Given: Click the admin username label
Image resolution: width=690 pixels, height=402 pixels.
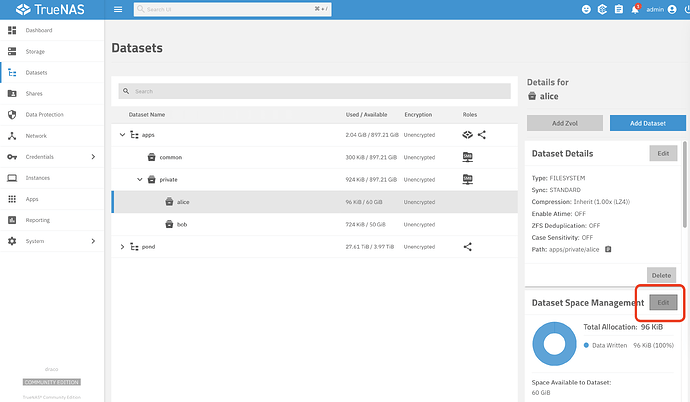Looking at the screenshot, I should coord(655,9).
